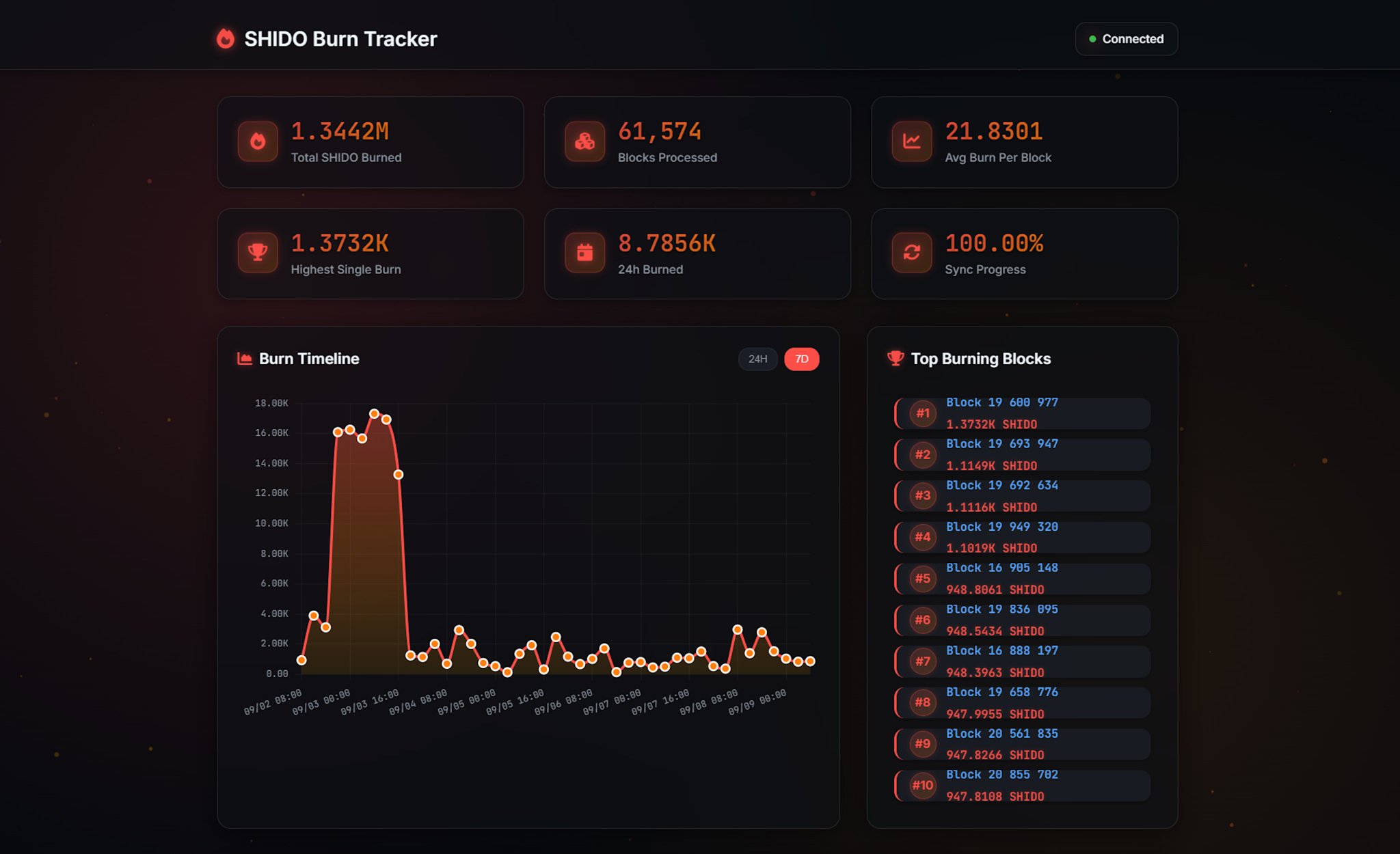Click the SHIDO flame logo icon

click(226, 39)
